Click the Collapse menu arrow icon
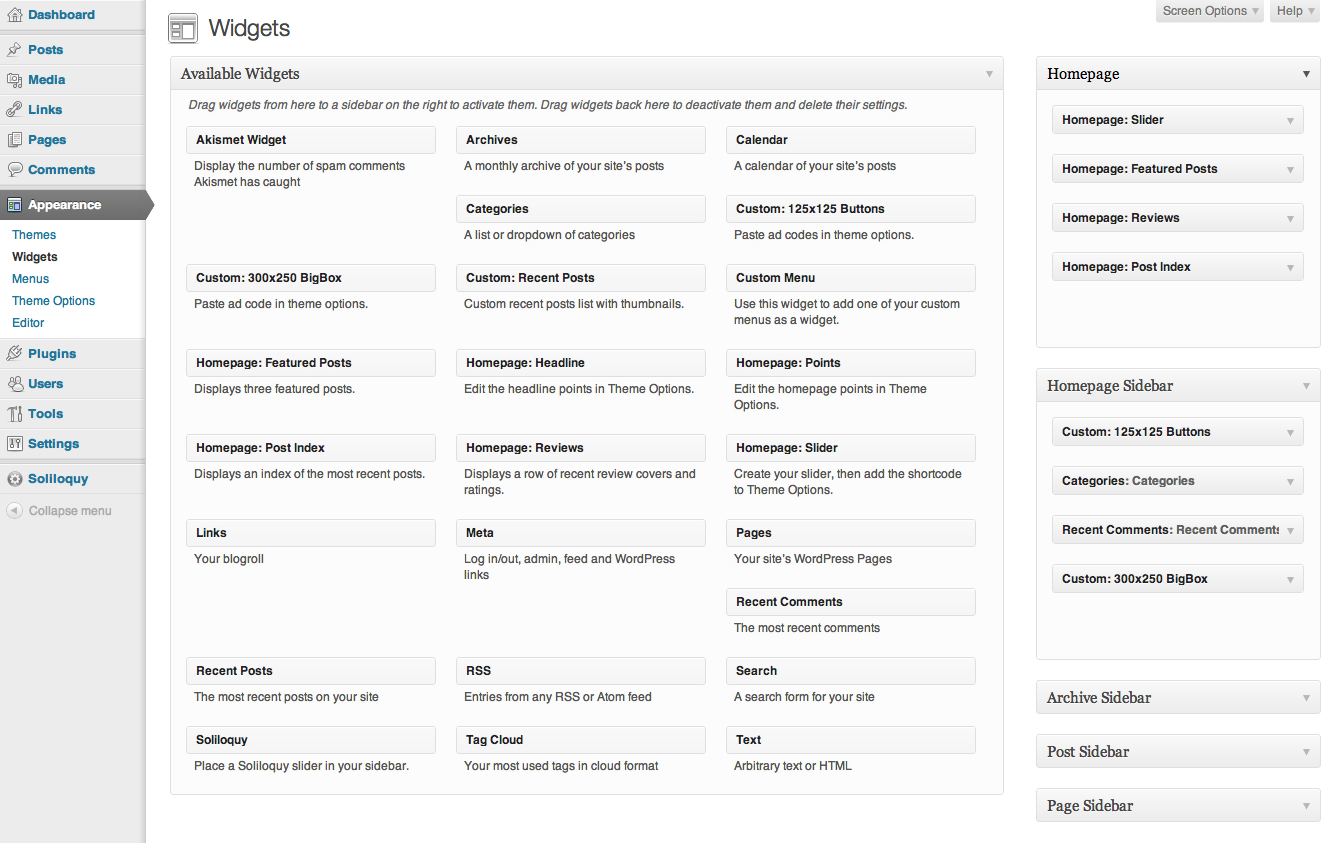Image resolution: width=1344 pixels, height=843 pixels. pyautogui.click(x=14, y=511)
